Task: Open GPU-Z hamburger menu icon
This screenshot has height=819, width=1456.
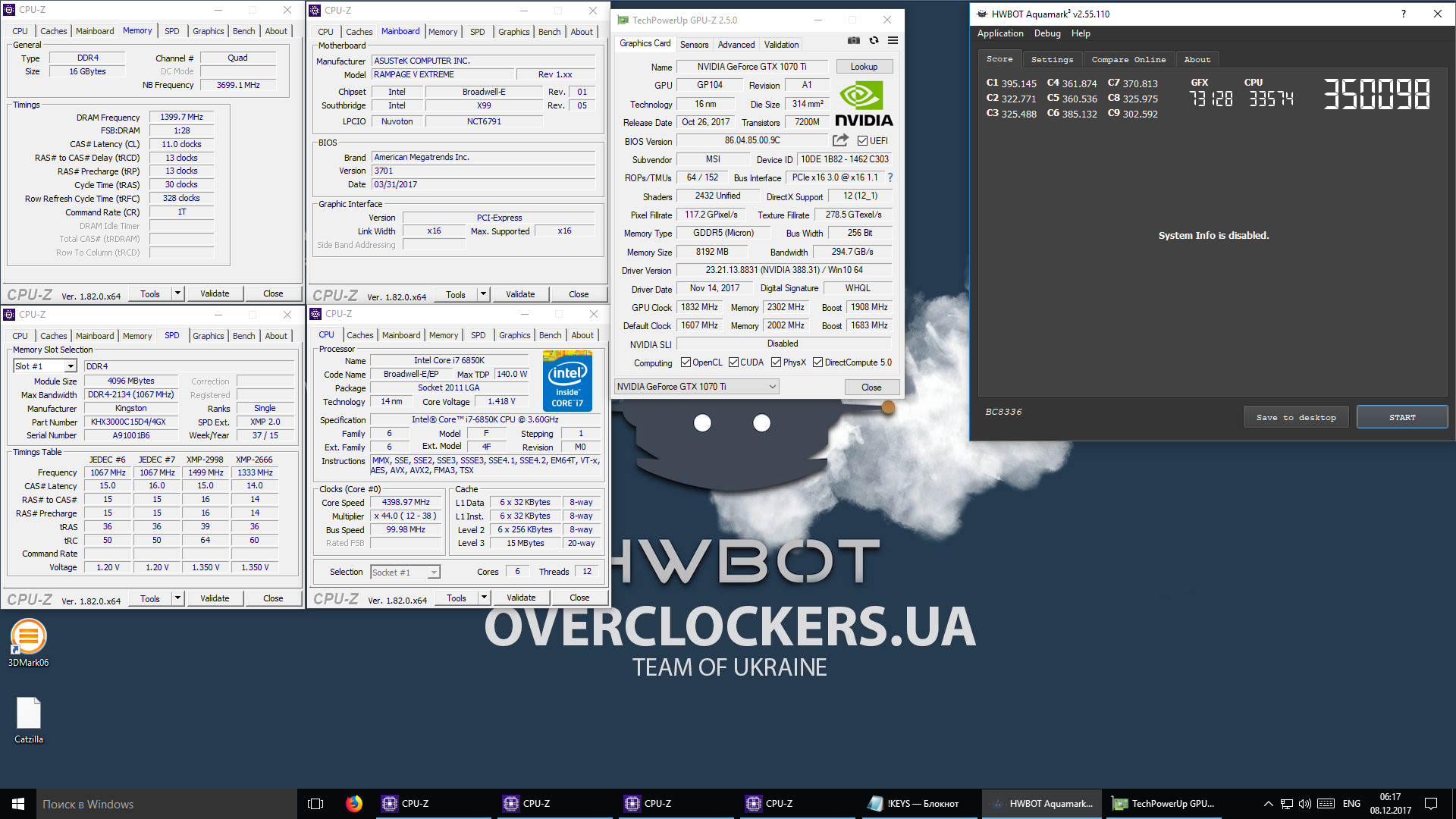Action: [x=893, y=41]
